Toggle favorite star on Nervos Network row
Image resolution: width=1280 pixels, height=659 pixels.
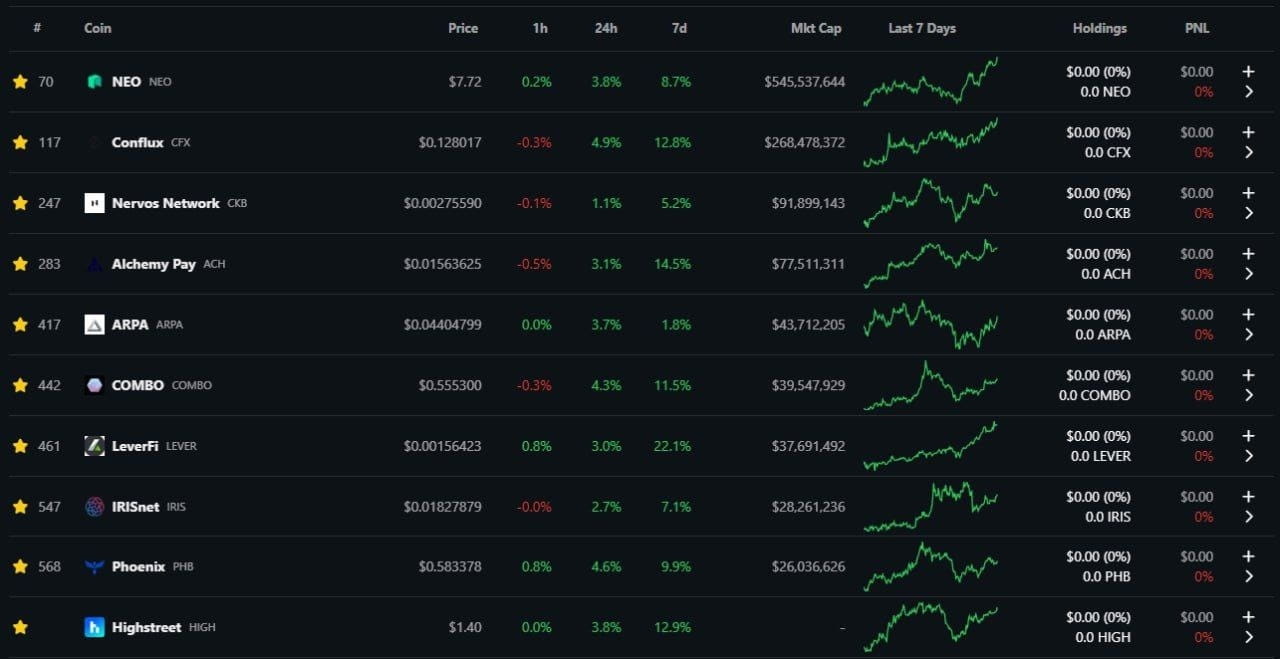[x=20, y=203]
